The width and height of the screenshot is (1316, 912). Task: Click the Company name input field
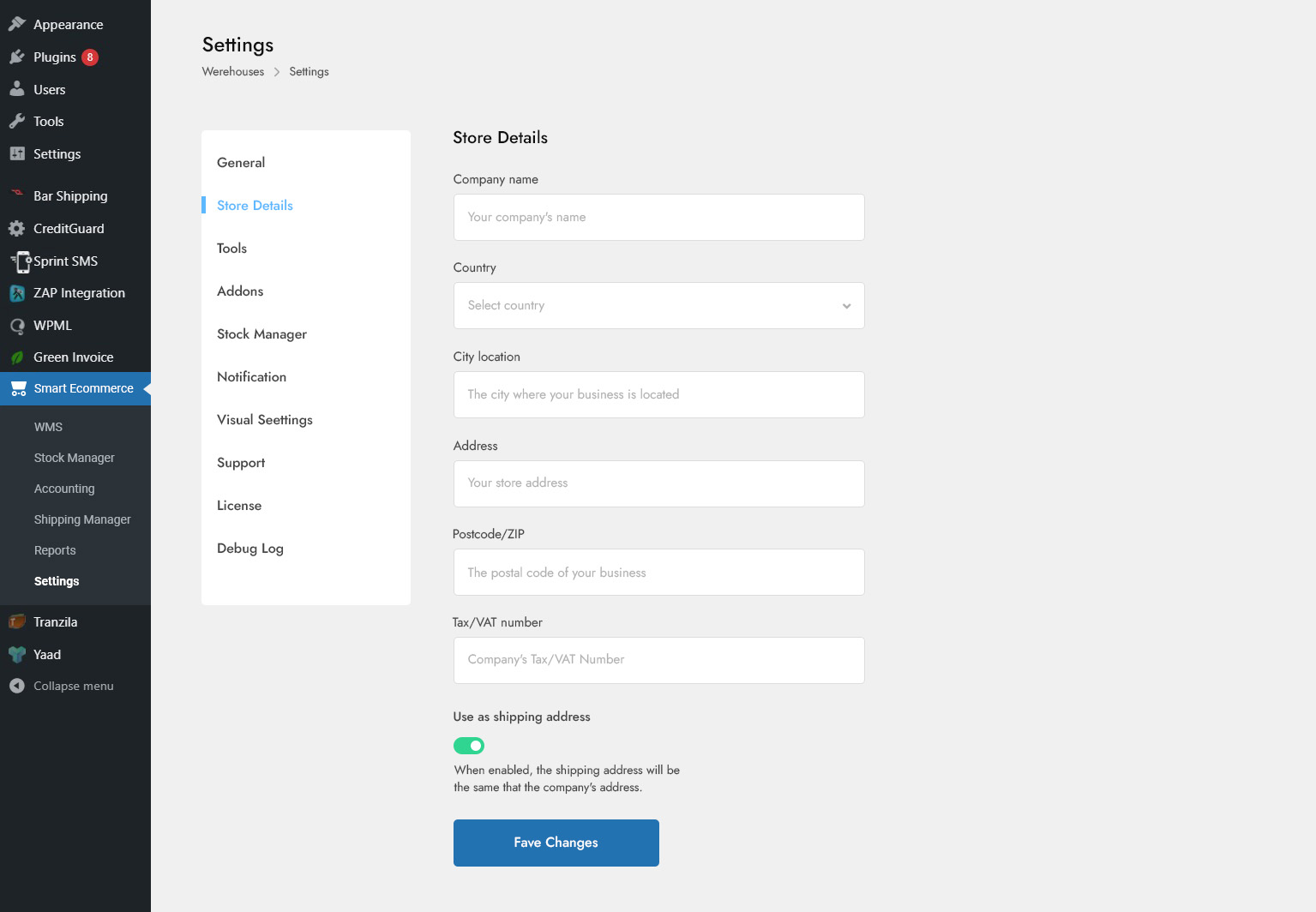point(658,218)
